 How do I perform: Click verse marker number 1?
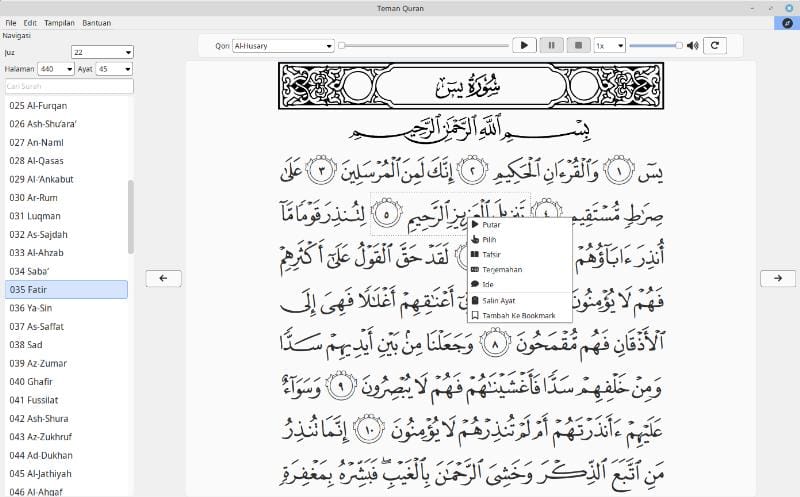(x=619, y=170)
